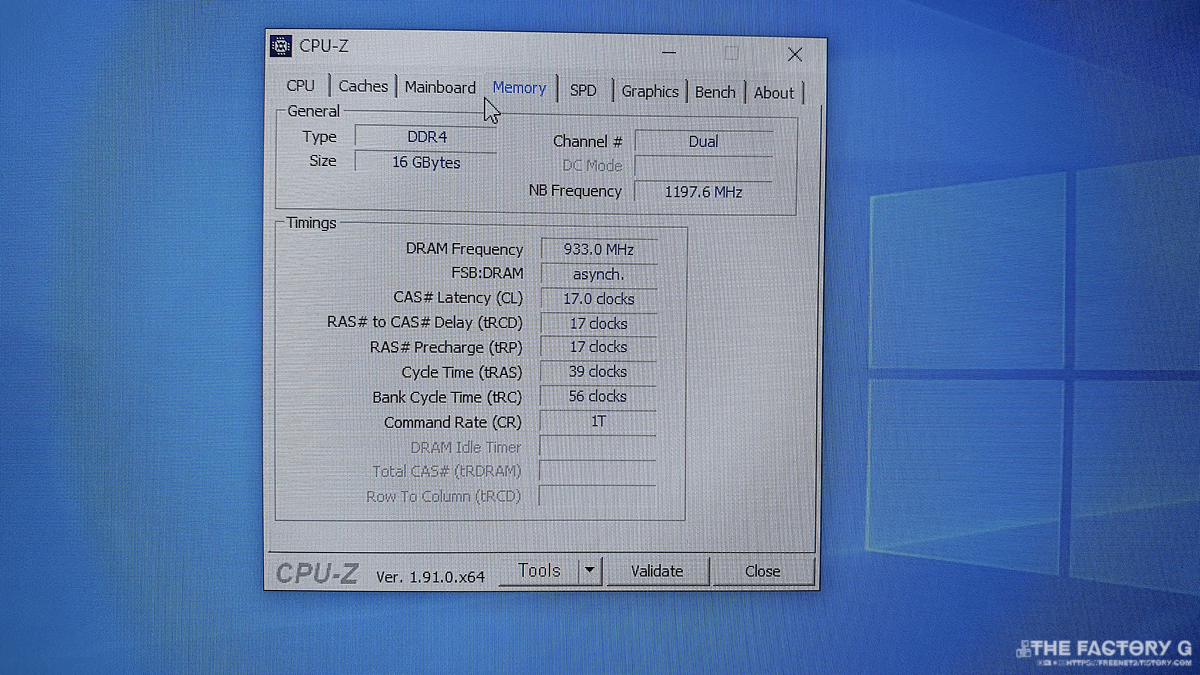Image resolution: width=1200 pixels, height=675 pixels.
Task: Click the DDR4 memory type field
Action: click(x=426, y=137)
